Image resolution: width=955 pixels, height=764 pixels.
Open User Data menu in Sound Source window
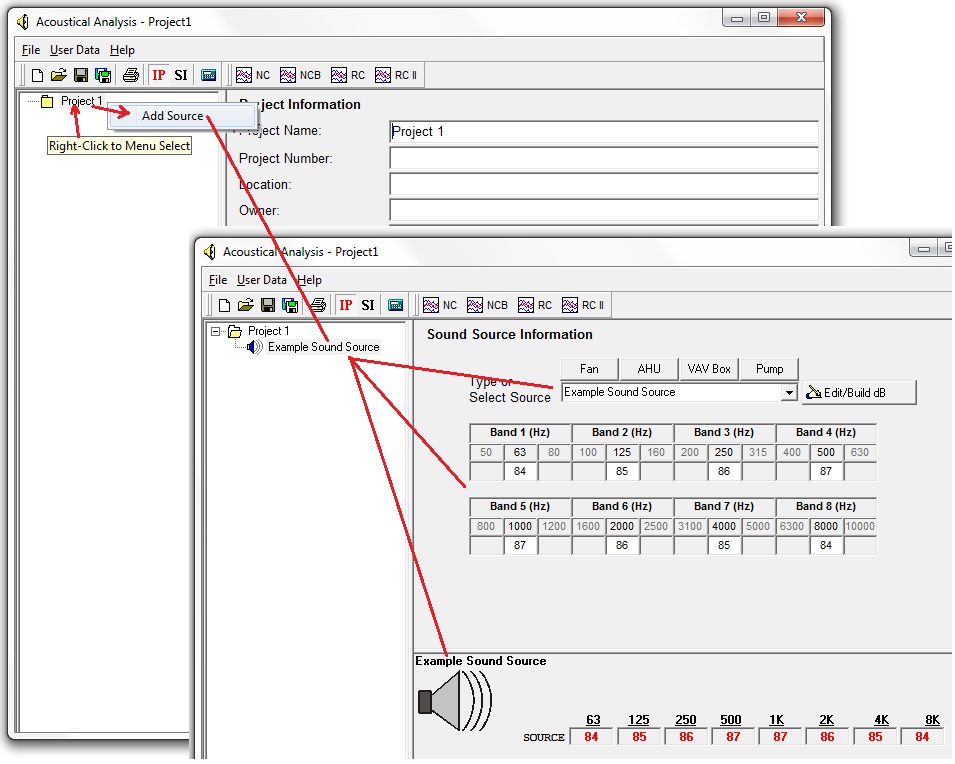[262, 280]
